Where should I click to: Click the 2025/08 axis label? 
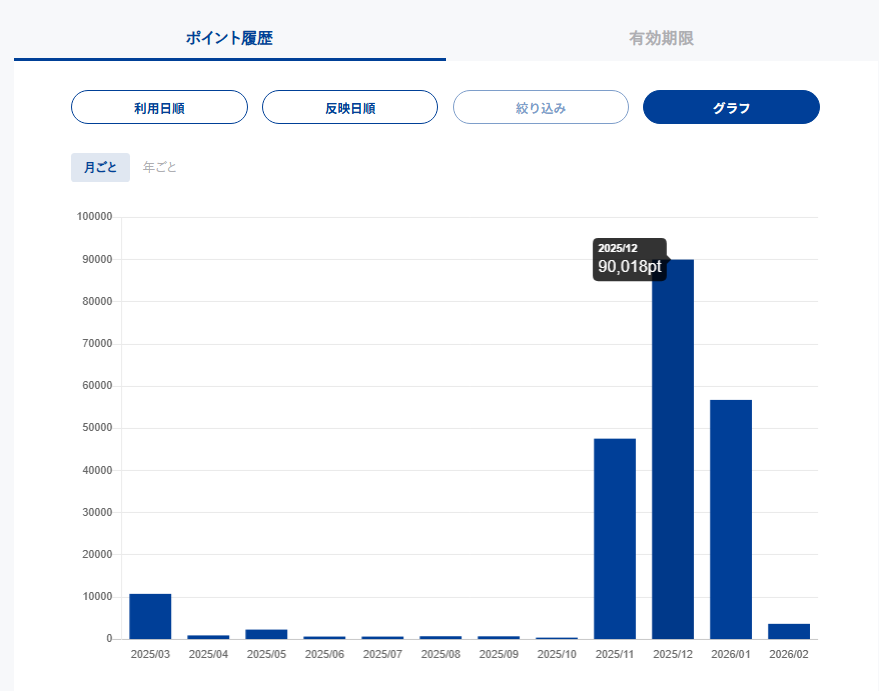(441, 654)
